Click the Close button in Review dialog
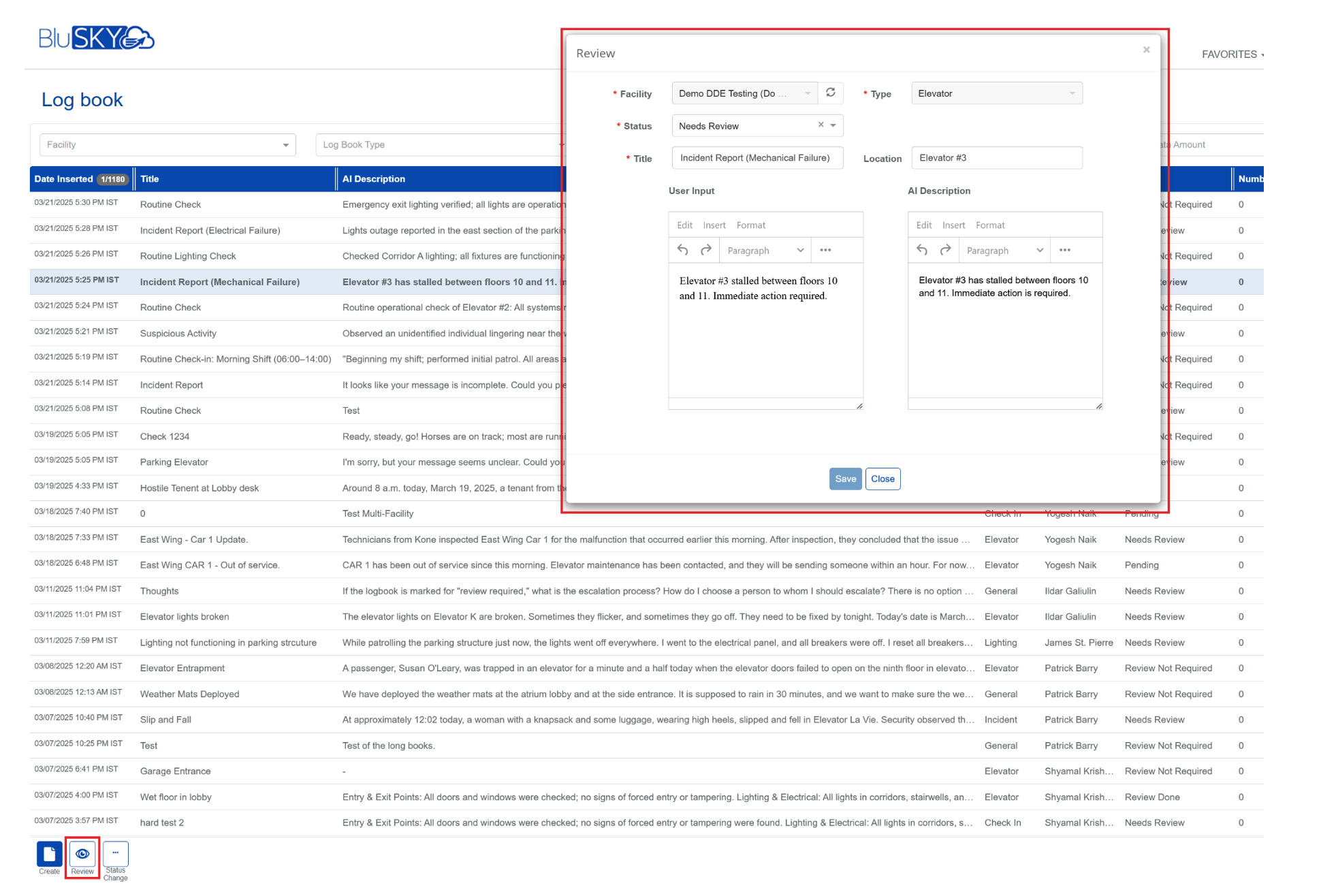This screenshot has height=896, width=1321. (x=882, y=479)
